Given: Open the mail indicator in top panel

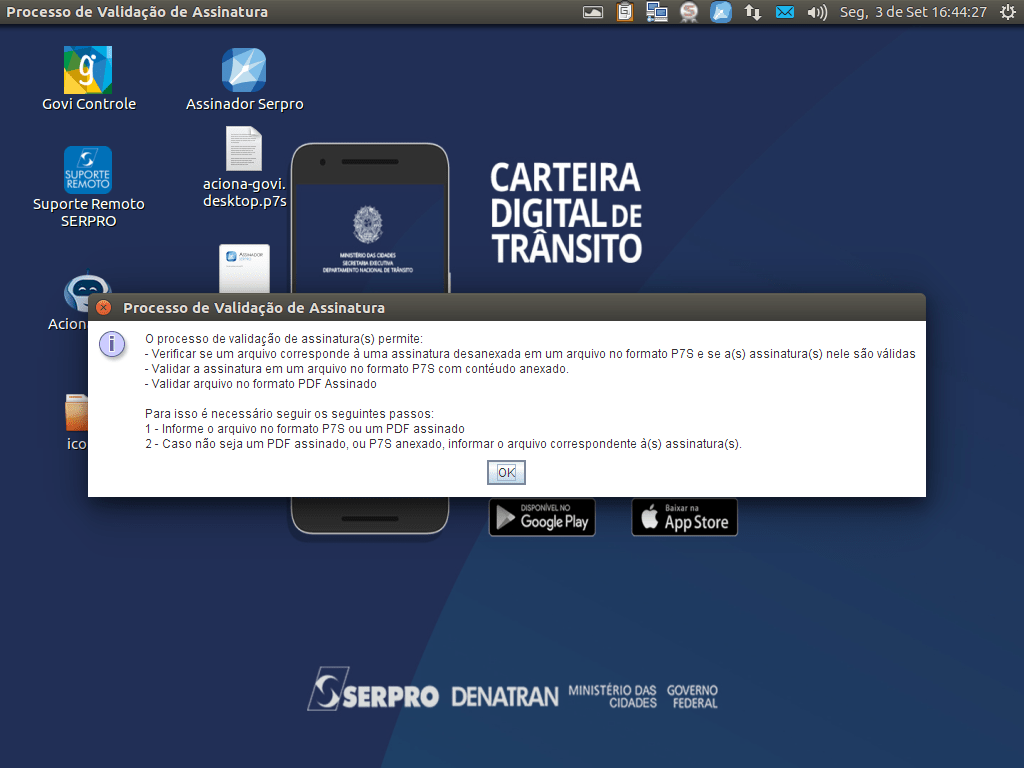Looking at the screenshot, I should [x=784, y=12].
